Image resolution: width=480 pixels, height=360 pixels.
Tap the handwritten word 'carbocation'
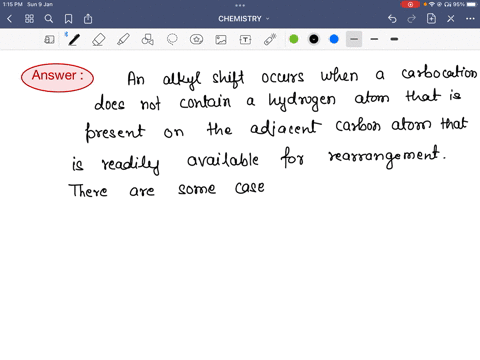click(x=439, y=73)
